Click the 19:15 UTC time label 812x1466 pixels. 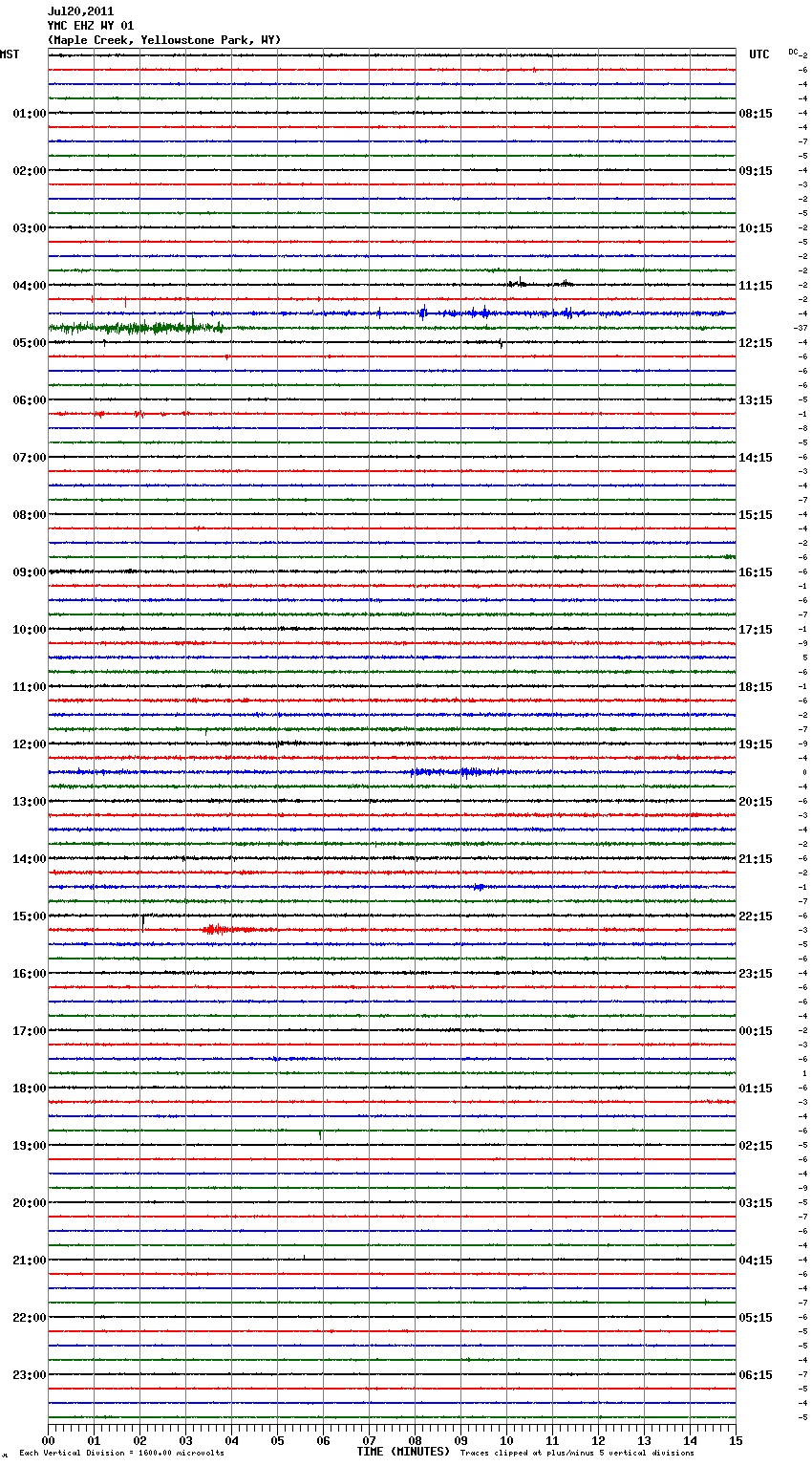pos(756,744)
